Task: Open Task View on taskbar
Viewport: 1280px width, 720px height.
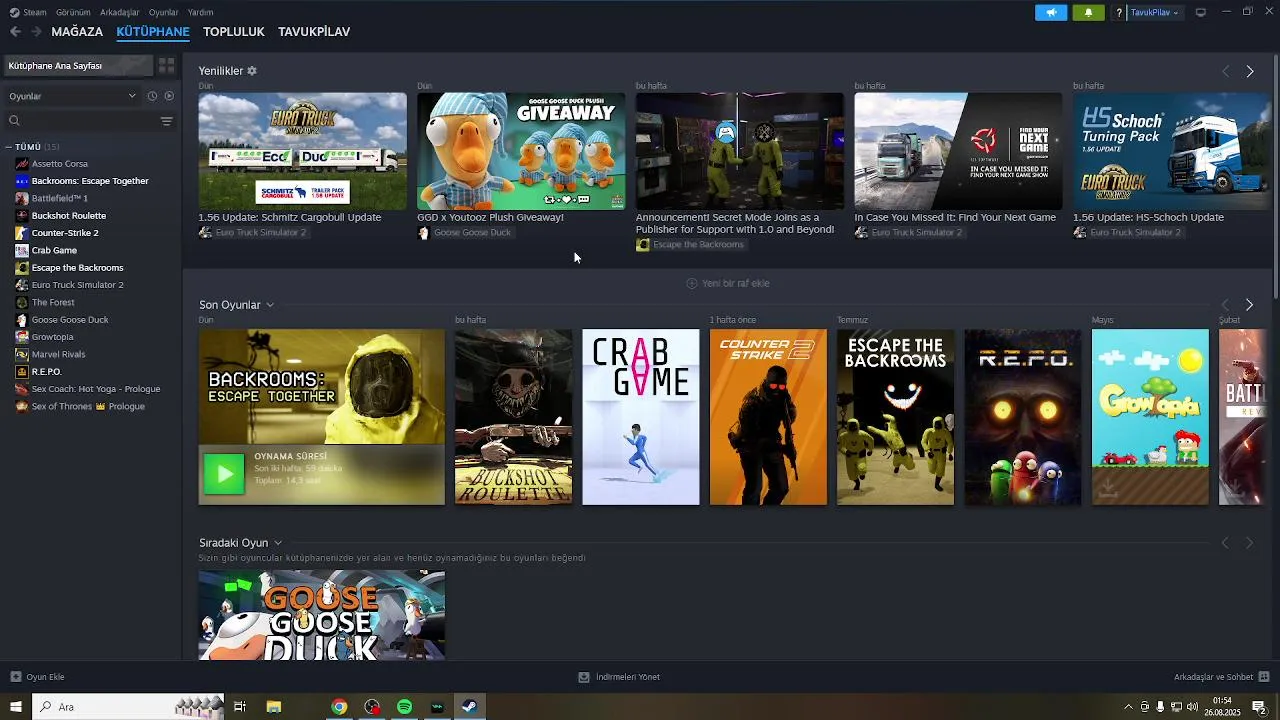Action: (x=240, y=707)
